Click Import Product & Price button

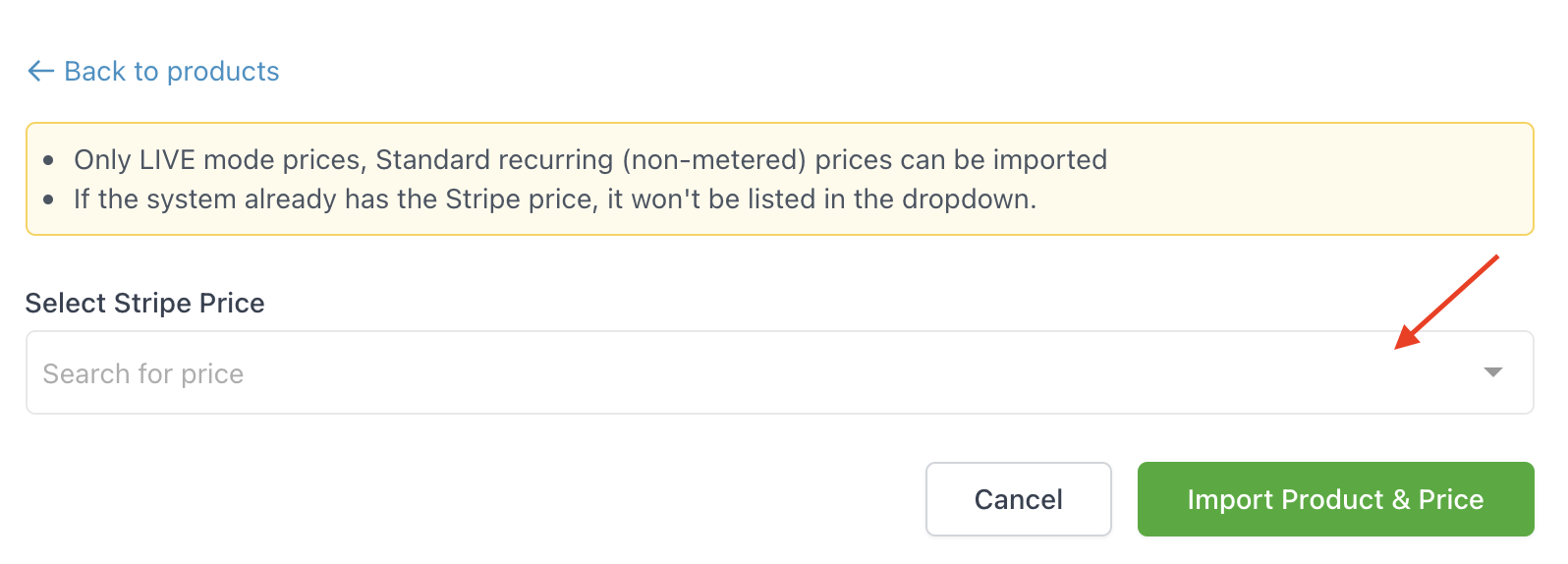coord(1335,499)
